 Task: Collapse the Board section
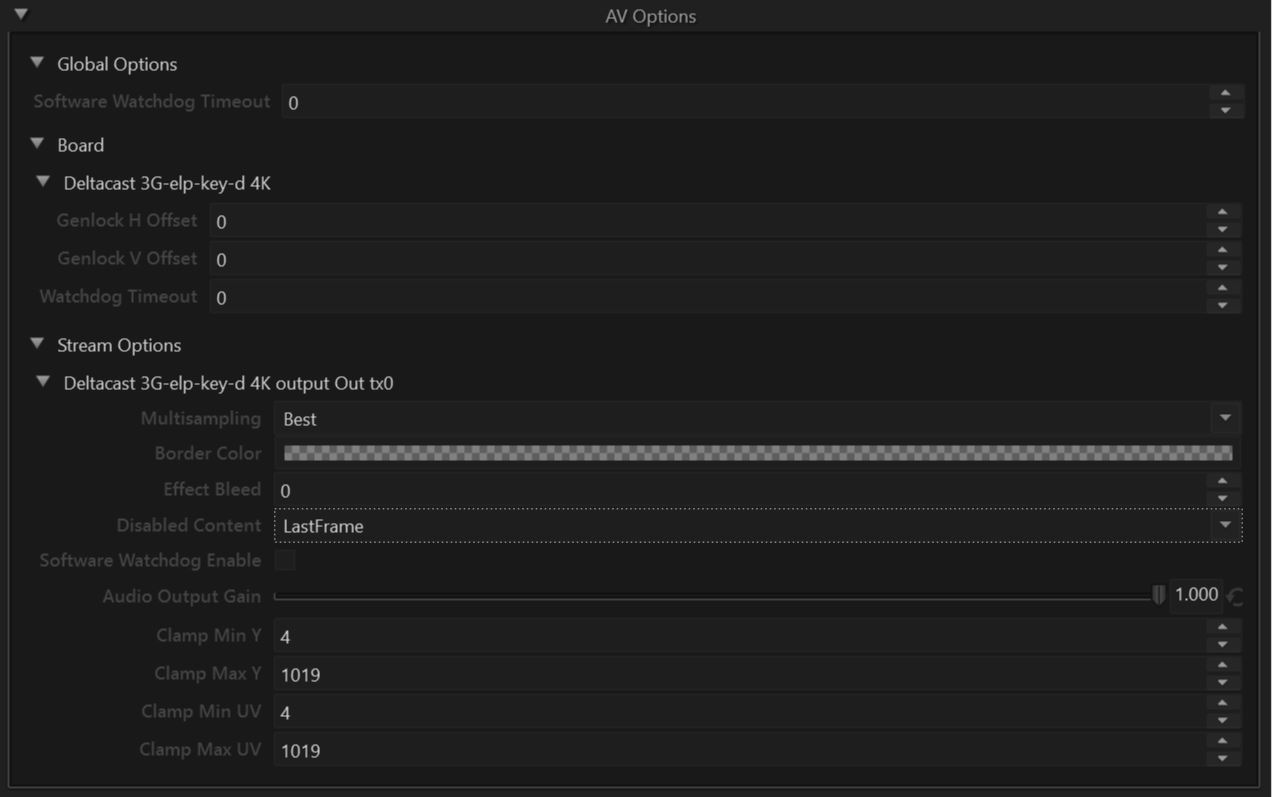37,144
